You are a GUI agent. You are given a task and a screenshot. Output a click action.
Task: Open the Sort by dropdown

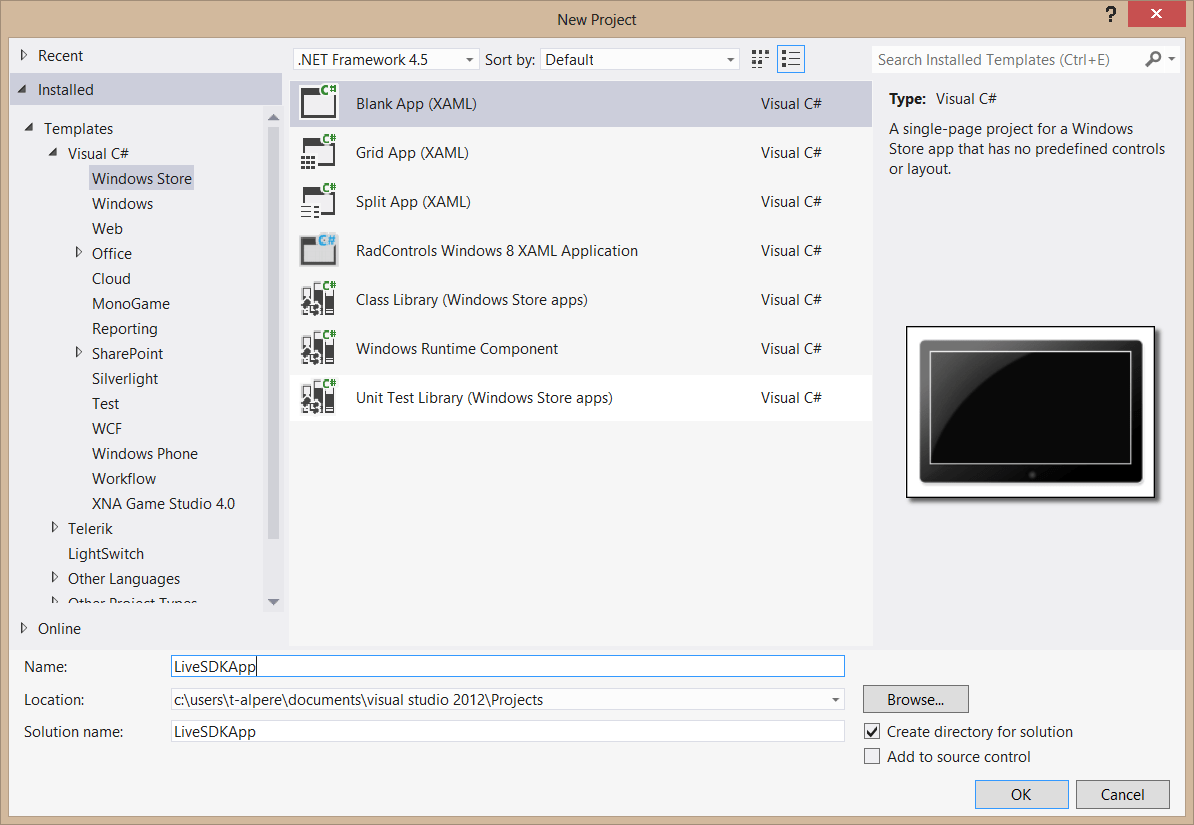coord(640,60)
